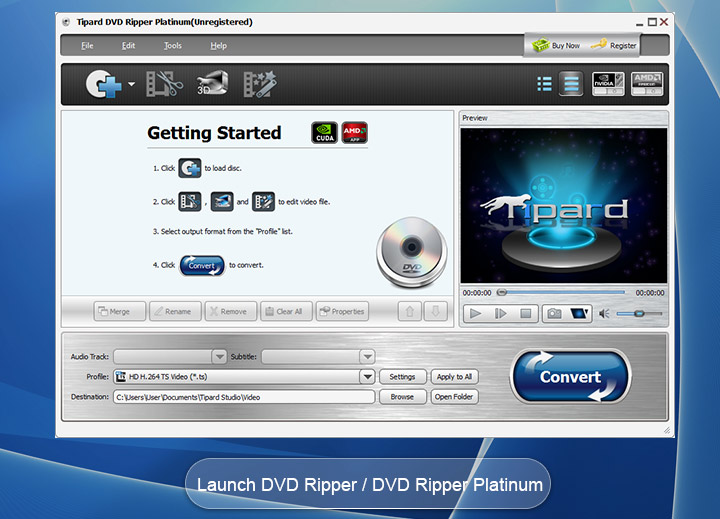The height and width of the screenshot is (519, 720).
Task: Switch to the detailed list view
Action: coord(571,84)
